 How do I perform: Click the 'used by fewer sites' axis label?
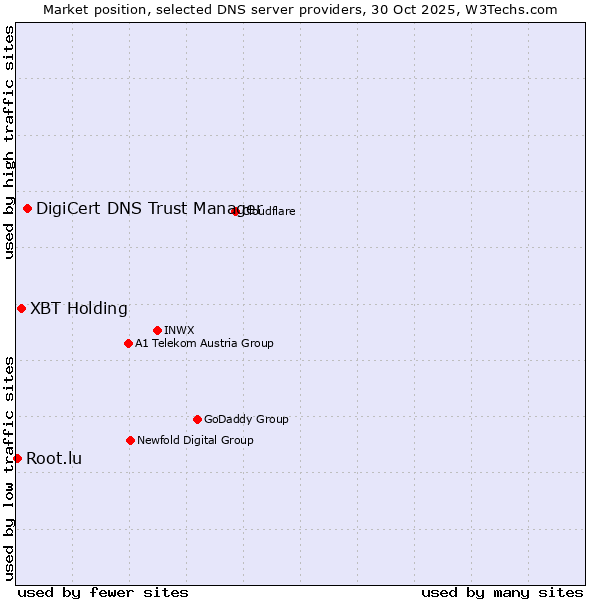[x=103, y=592]
